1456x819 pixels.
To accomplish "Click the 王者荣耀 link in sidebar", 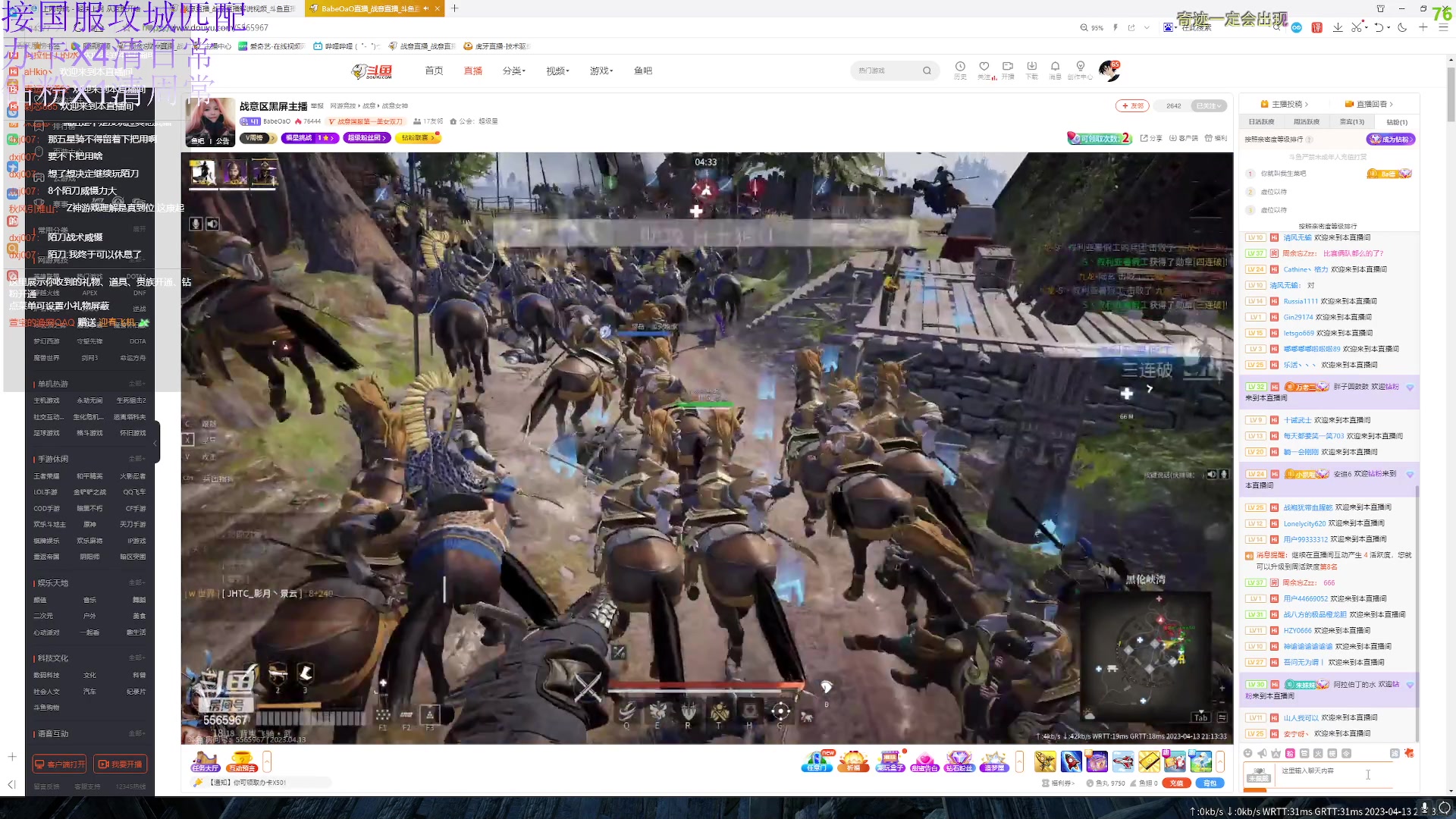I will coord(46,476).
